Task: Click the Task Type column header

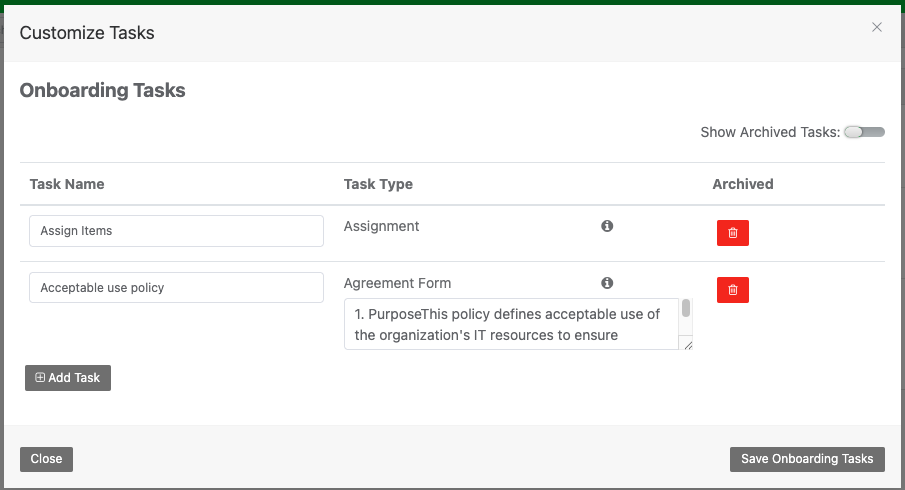Action: [x=378, y=184]
